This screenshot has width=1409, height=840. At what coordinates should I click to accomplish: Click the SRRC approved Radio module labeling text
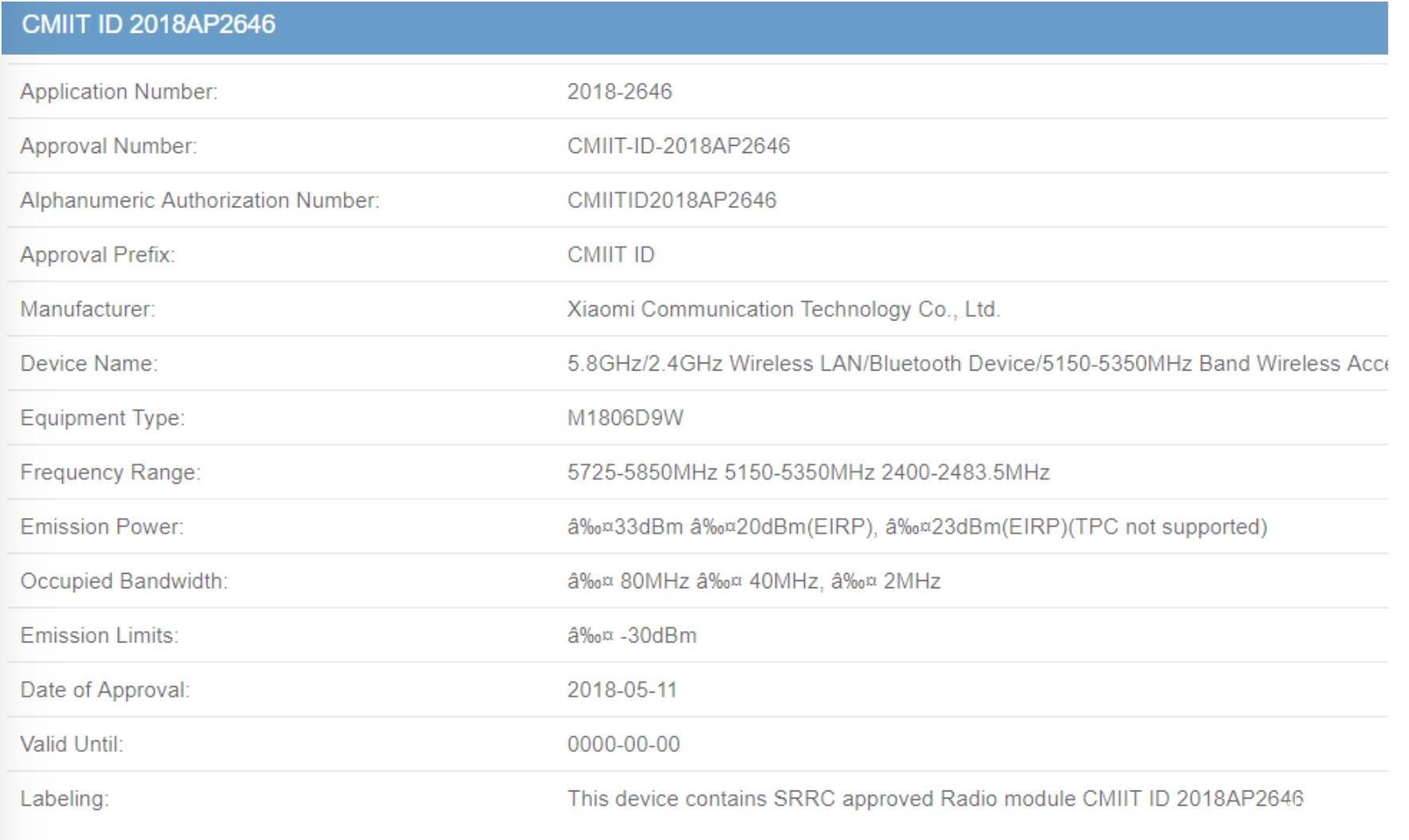point(935,799)
